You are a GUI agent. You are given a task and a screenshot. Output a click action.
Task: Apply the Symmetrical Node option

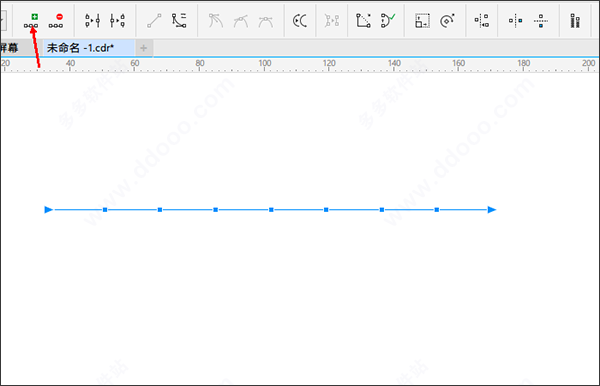266,21
